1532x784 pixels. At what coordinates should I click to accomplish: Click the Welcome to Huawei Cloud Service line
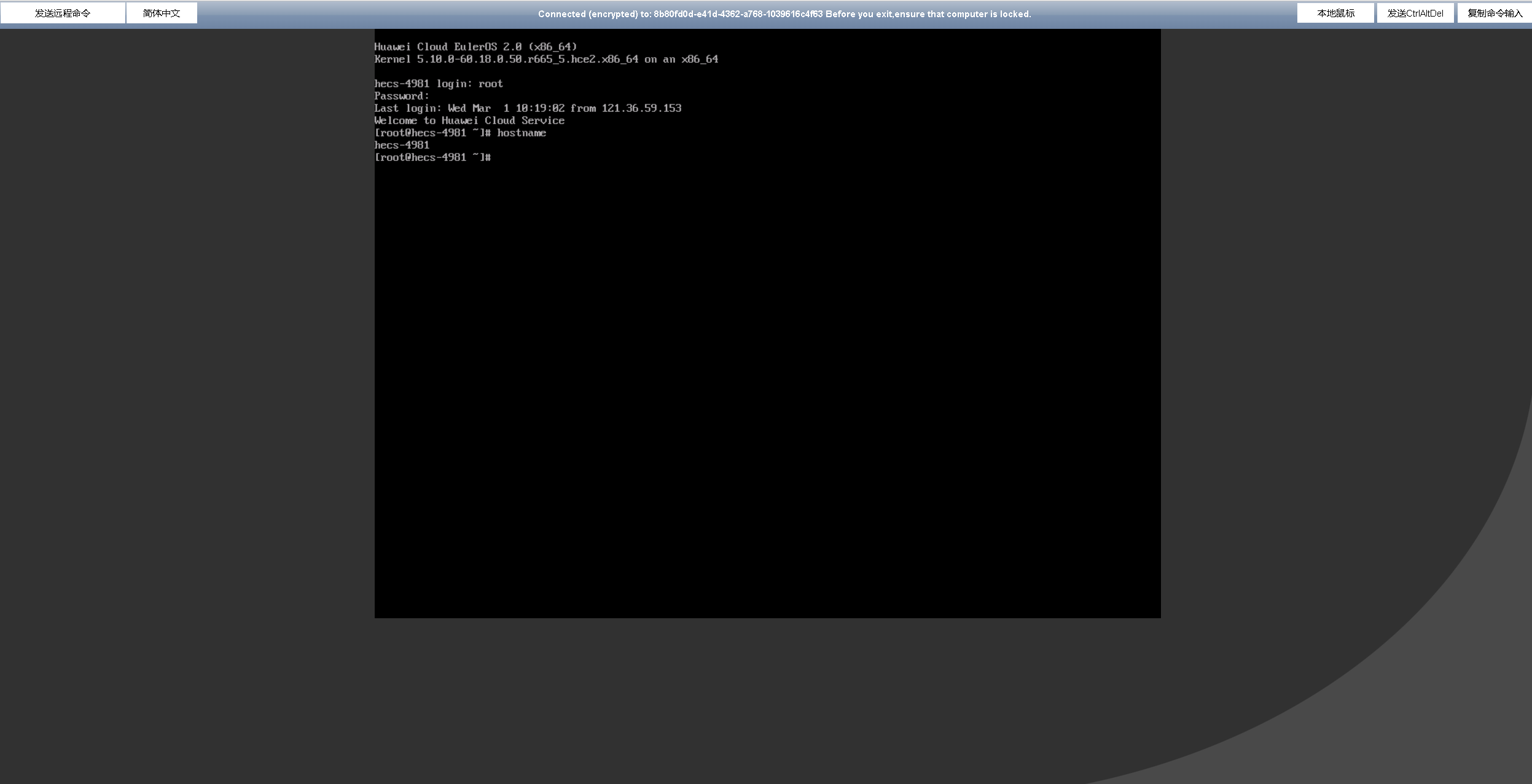tap(469, 121)
